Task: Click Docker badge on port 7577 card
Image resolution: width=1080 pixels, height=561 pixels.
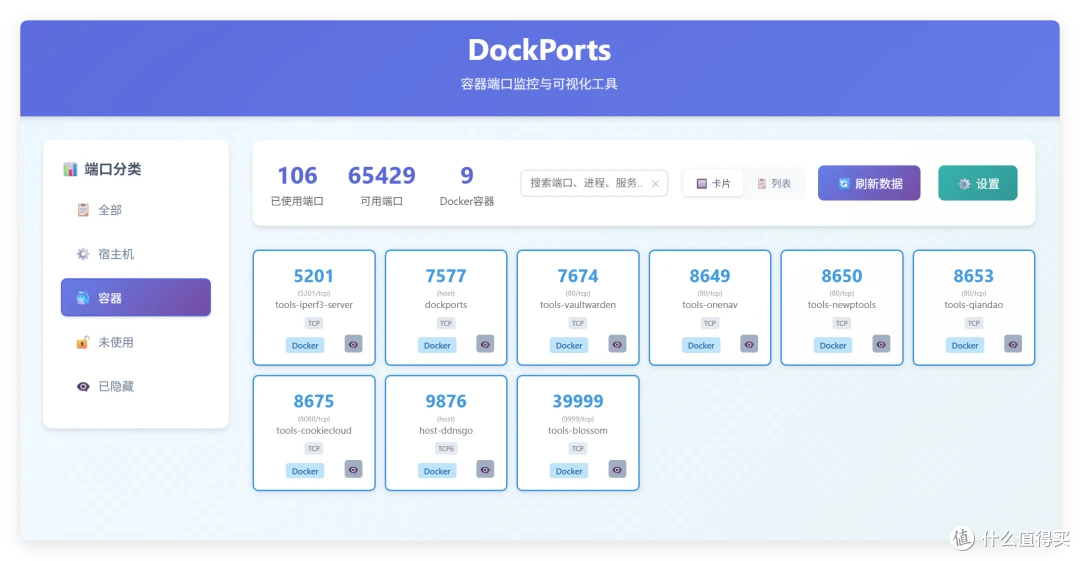Action: 437,345
